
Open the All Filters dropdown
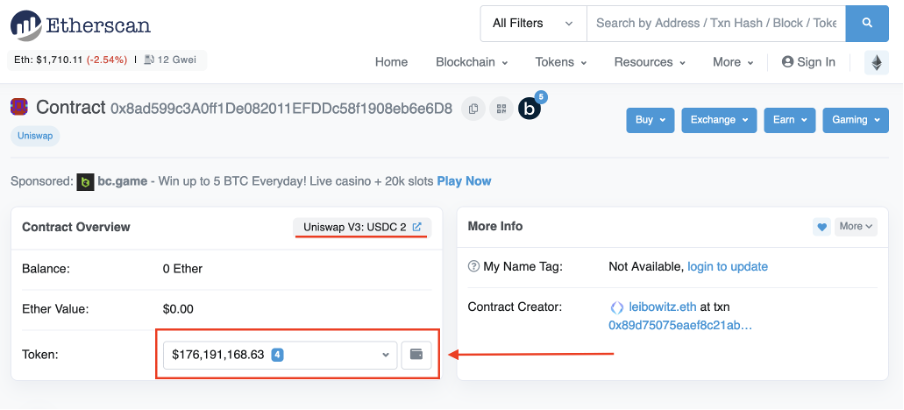pyautogui.click(x=533, y=23)
